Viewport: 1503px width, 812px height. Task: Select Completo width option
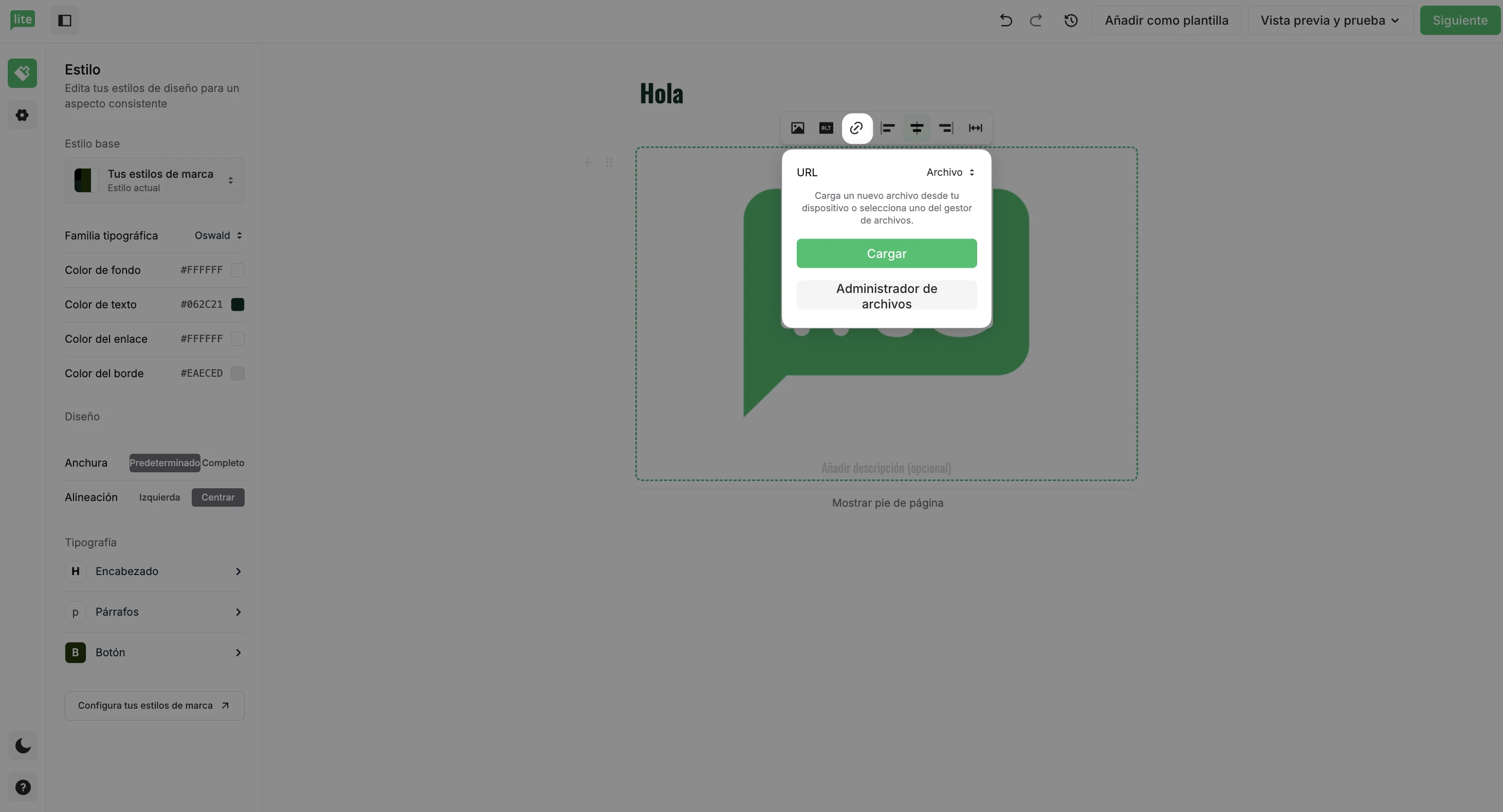pos(223,463)
